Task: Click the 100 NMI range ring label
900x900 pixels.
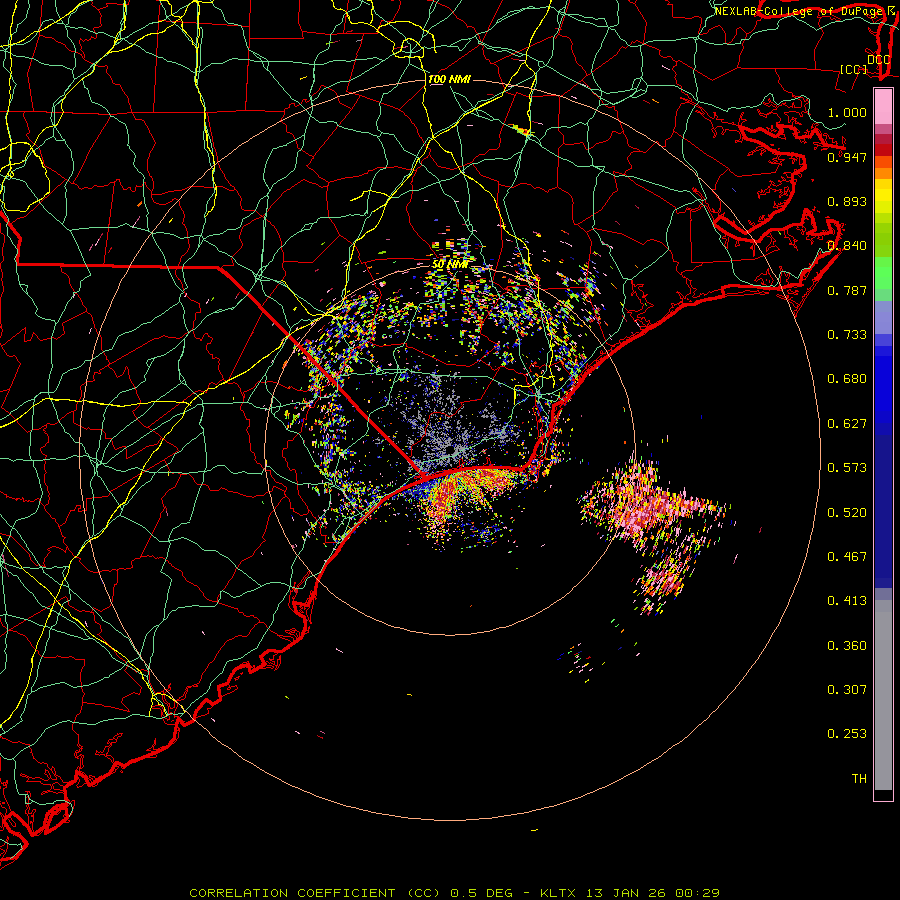Action: (x=449, y=79)
